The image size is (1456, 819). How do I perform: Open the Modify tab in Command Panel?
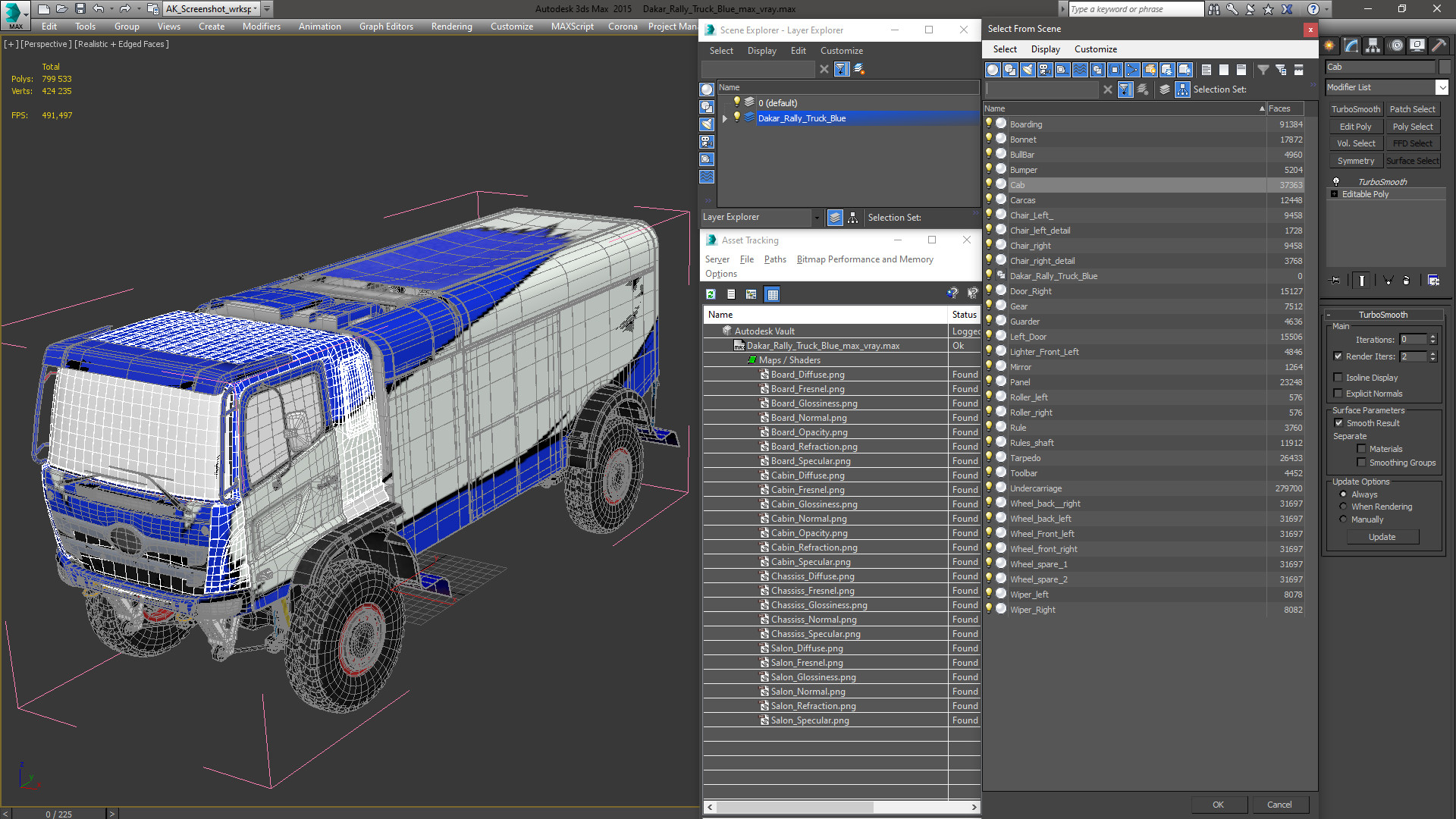[x=1351, y=45]
